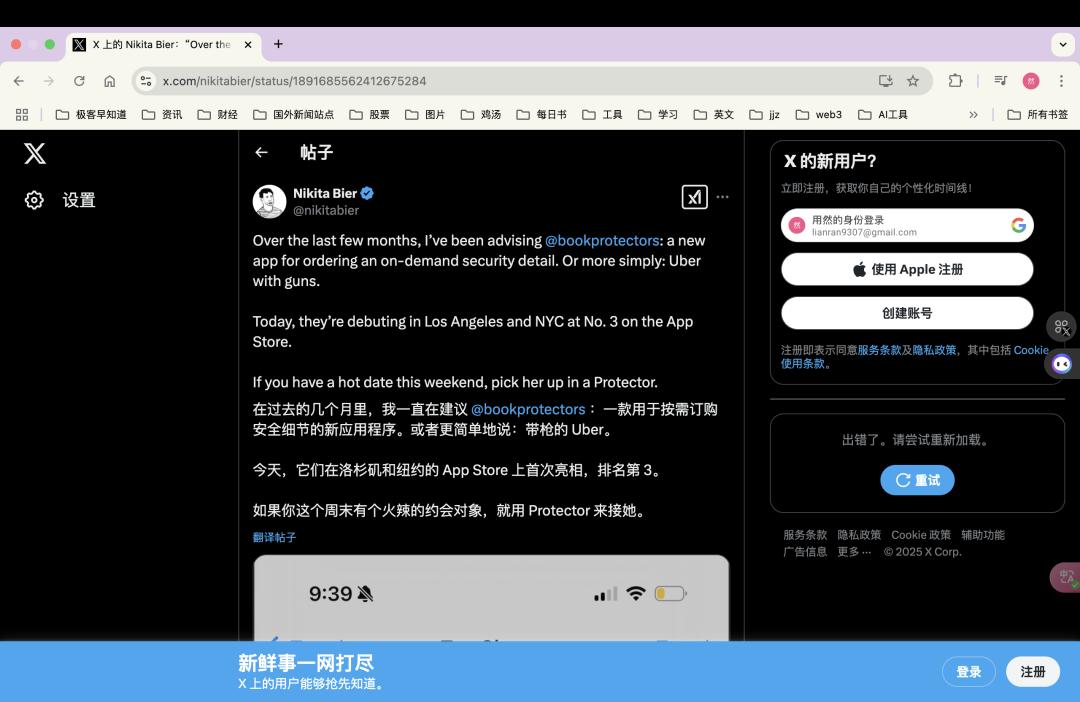Screen dimensions: 1080x702
Task: Click the back arrow beside 帖子
Action: click(261, 152)
